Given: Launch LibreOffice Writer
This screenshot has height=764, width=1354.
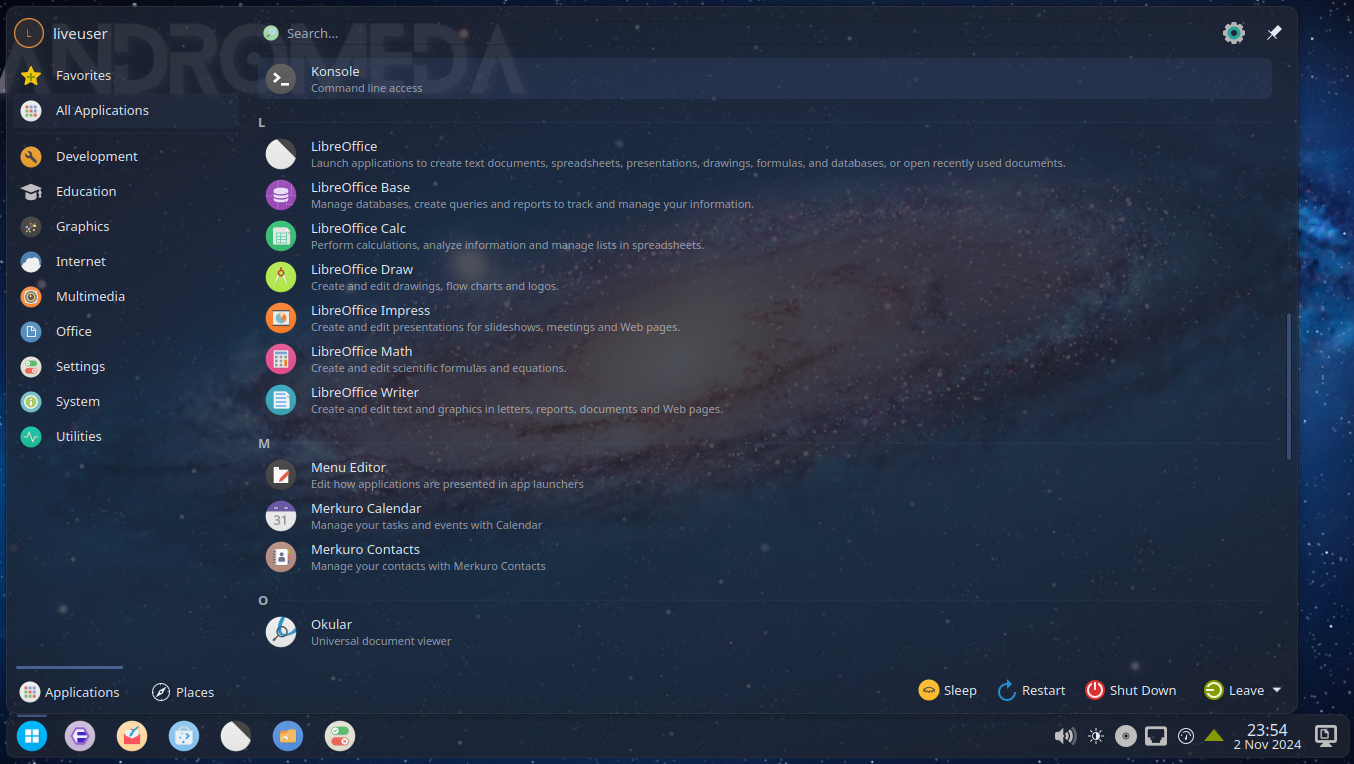Looking at the screenshot, I should tap(765, 400).
